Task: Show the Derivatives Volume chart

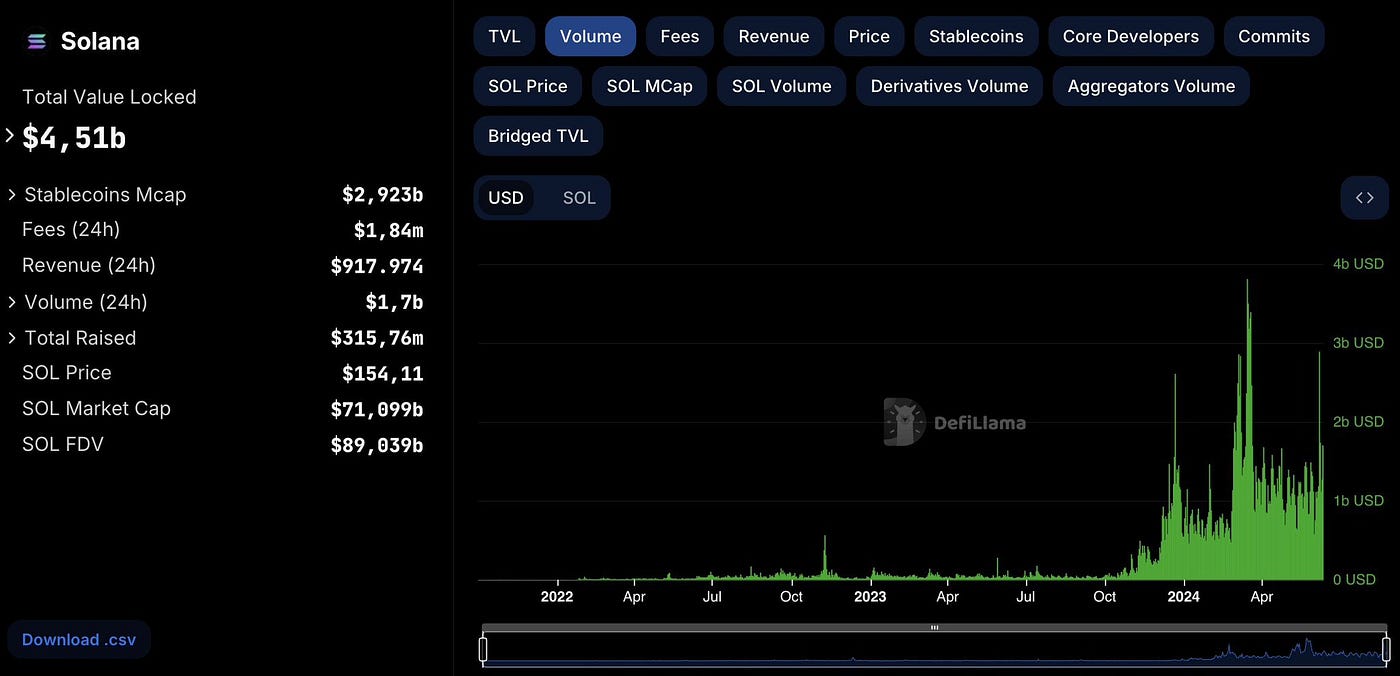Action: [948, 86]
